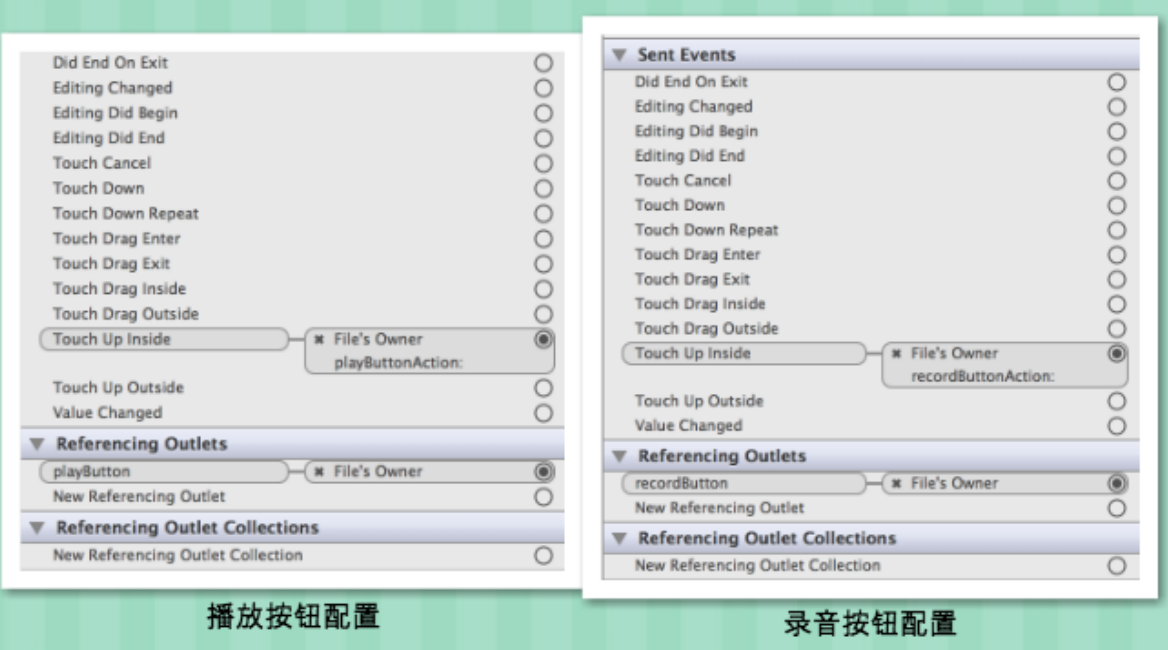This screenshot has height=650, width=1168.
Task: Select the playButton outlet pill
Action: pyautogui.click(x=164, y=471)
